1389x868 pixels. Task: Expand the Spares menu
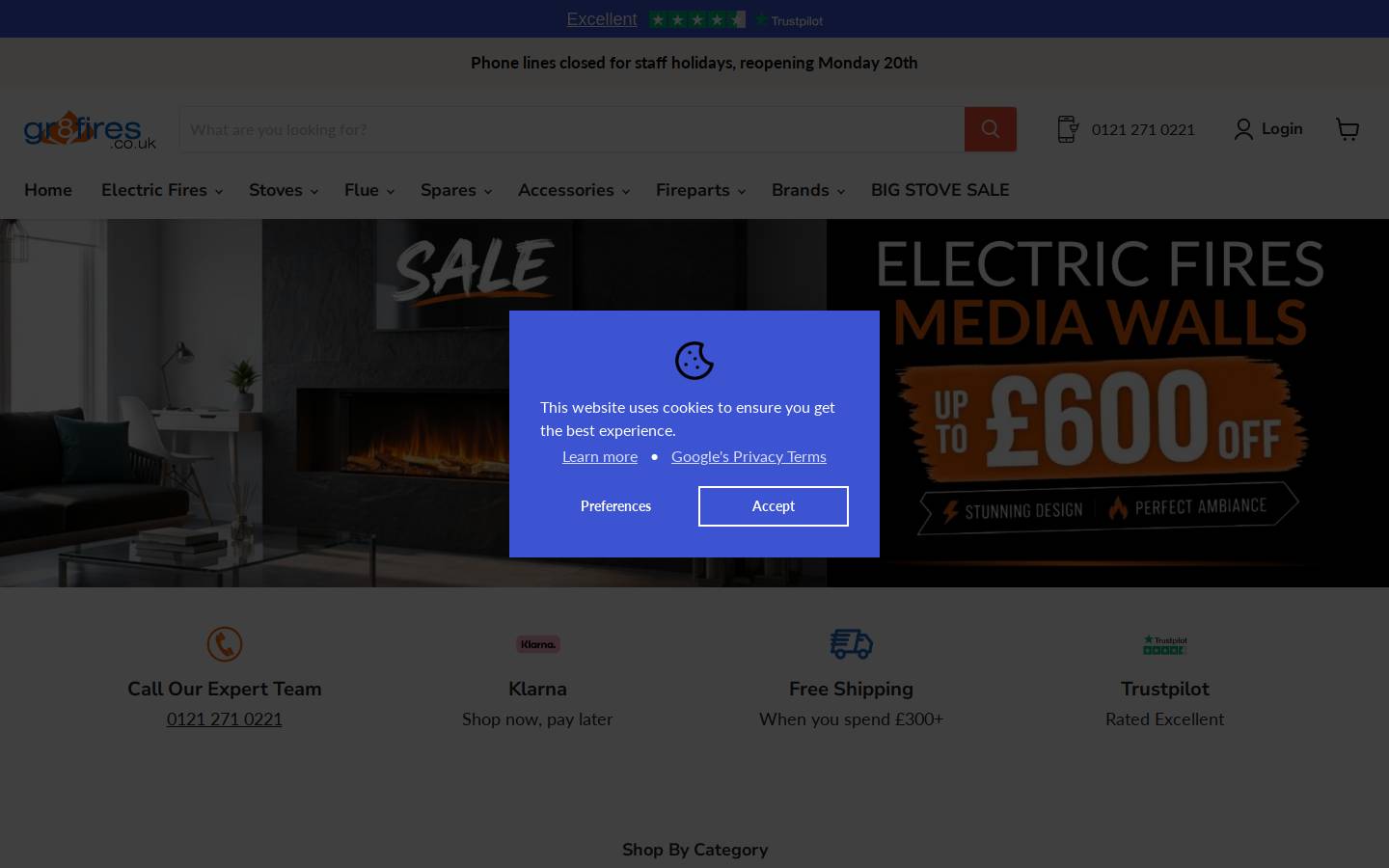pyautogui.click(x=456, y=190)
